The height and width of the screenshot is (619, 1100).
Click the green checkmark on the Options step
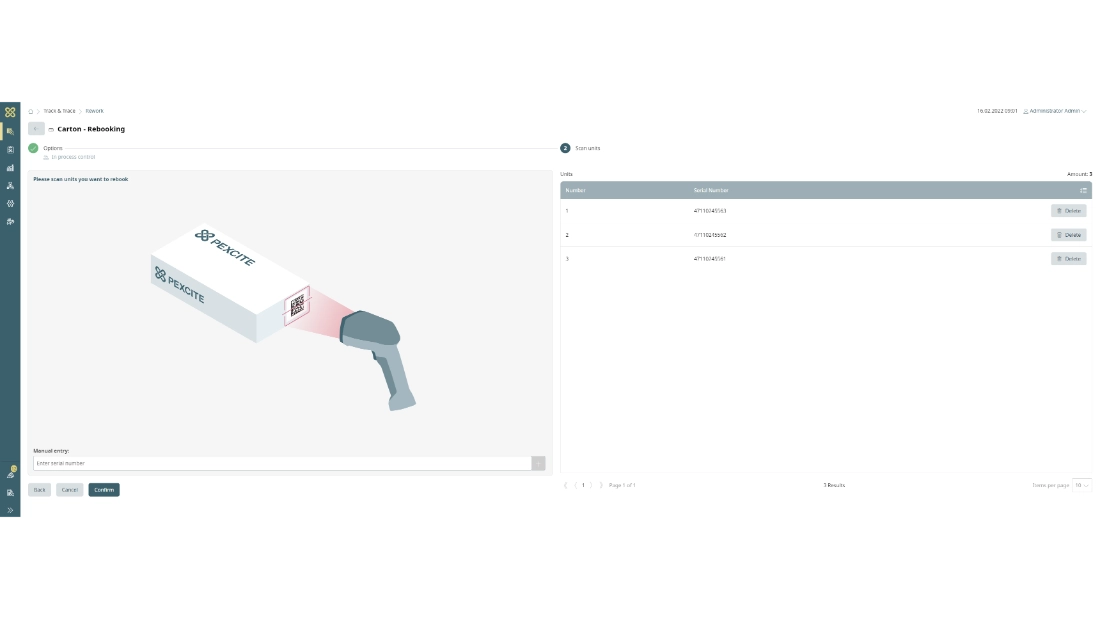pos(33,147)
